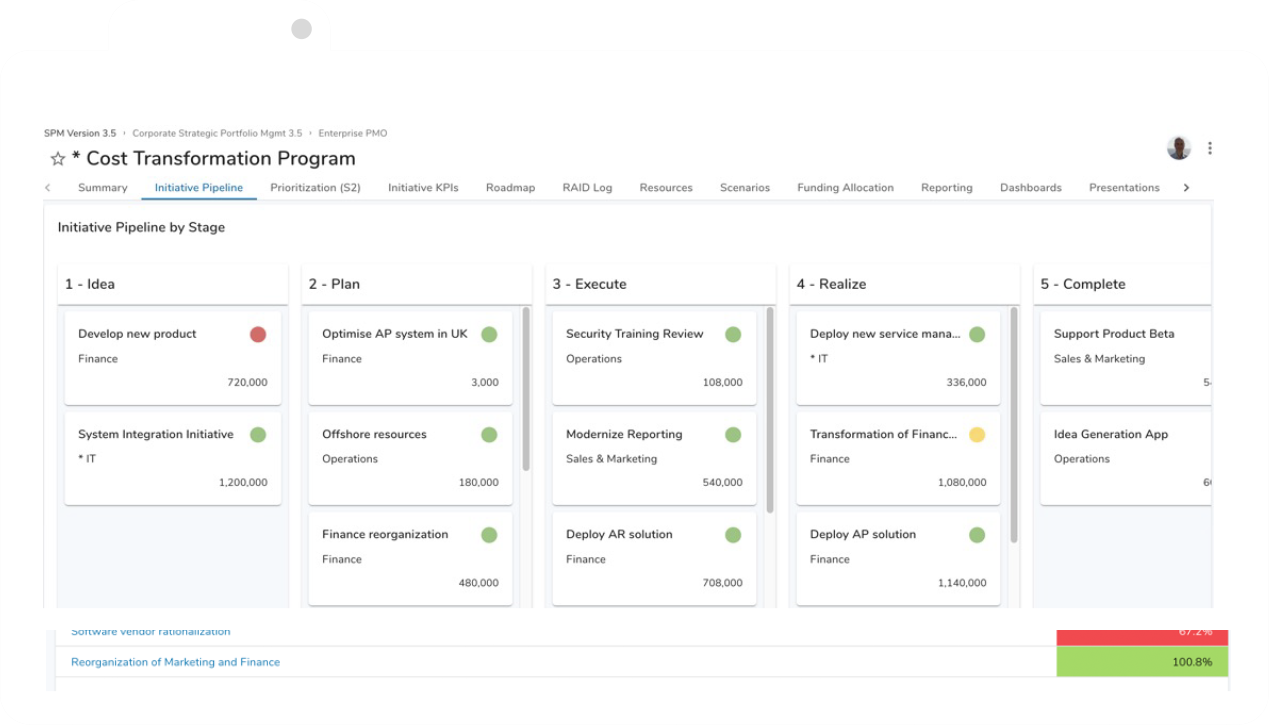
Task: Click red status dot on Develop new product
Action: [x=258, y=335]
